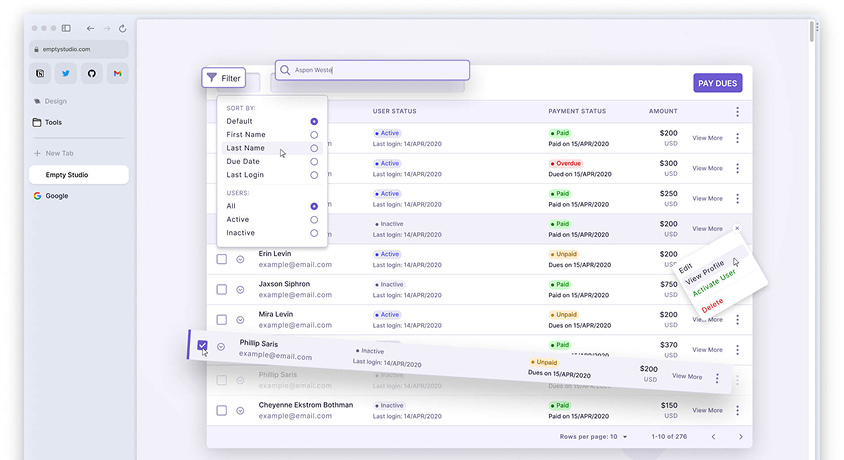
Task: Toggle the browser sidebar panel icon
Action: (x=66, y=28)
